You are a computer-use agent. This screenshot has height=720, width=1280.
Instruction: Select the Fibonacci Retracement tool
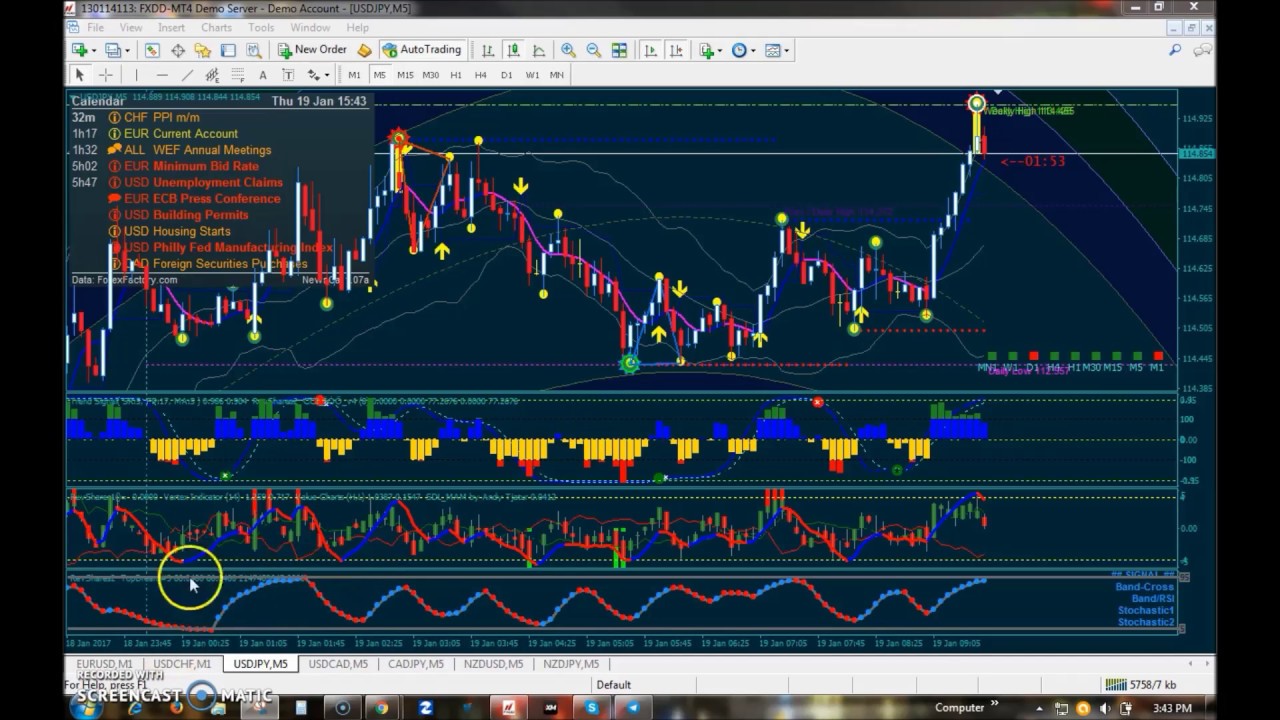pyautogui.click(x=238, y=75)
